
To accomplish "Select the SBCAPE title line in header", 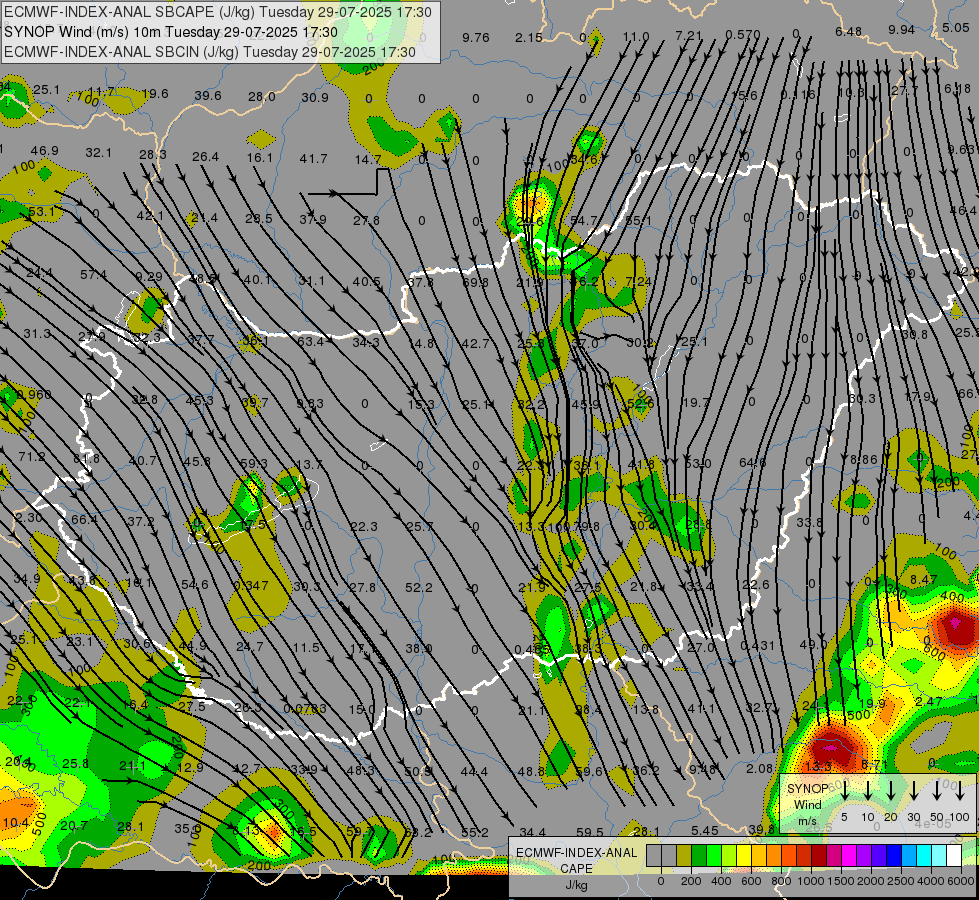I will tap(217, 12).
